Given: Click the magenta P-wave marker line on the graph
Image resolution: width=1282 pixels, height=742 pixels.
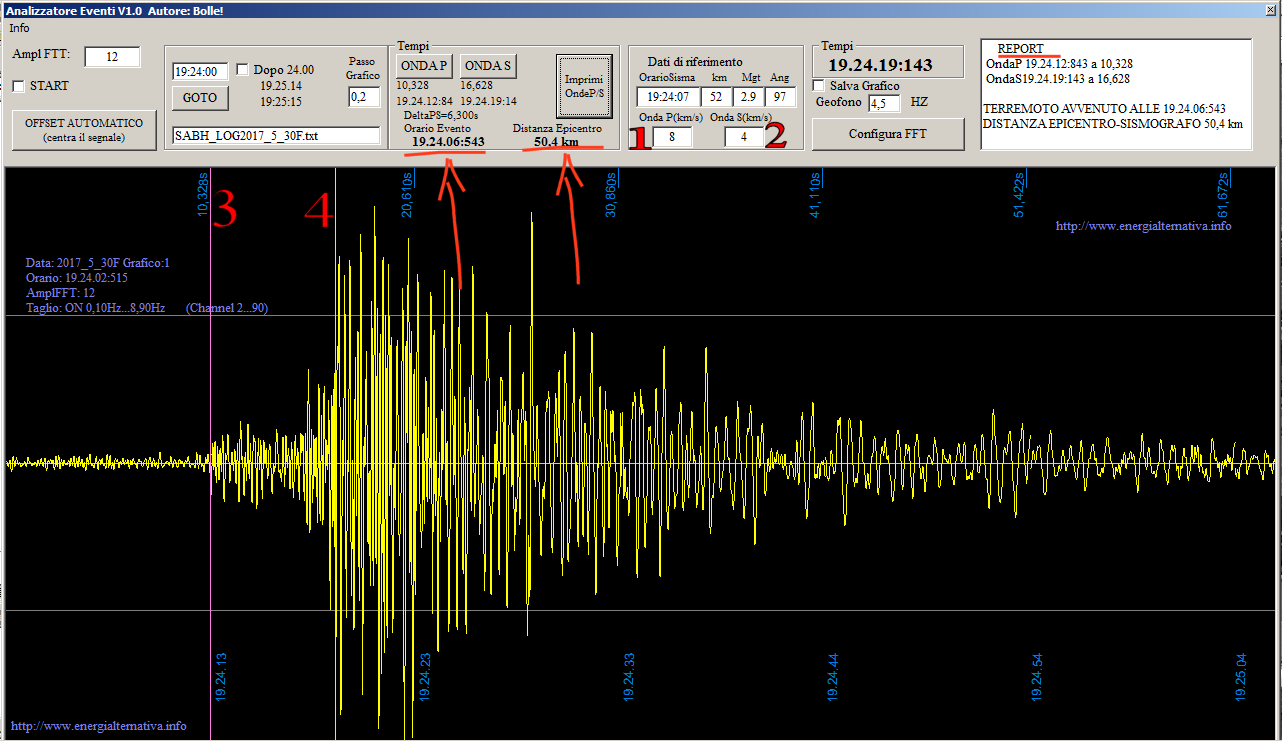Looking at the screenshot, I should tap(211, 455).
